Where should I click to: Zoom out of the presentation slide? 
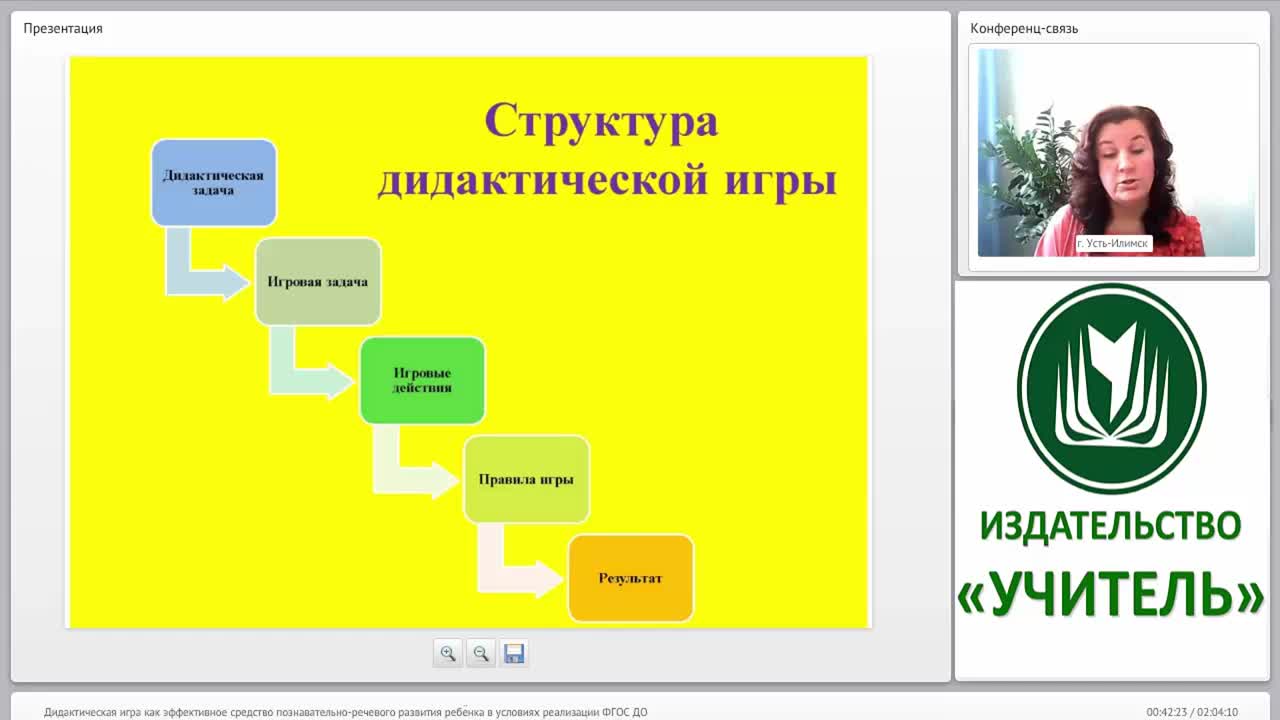coord(481,653)
